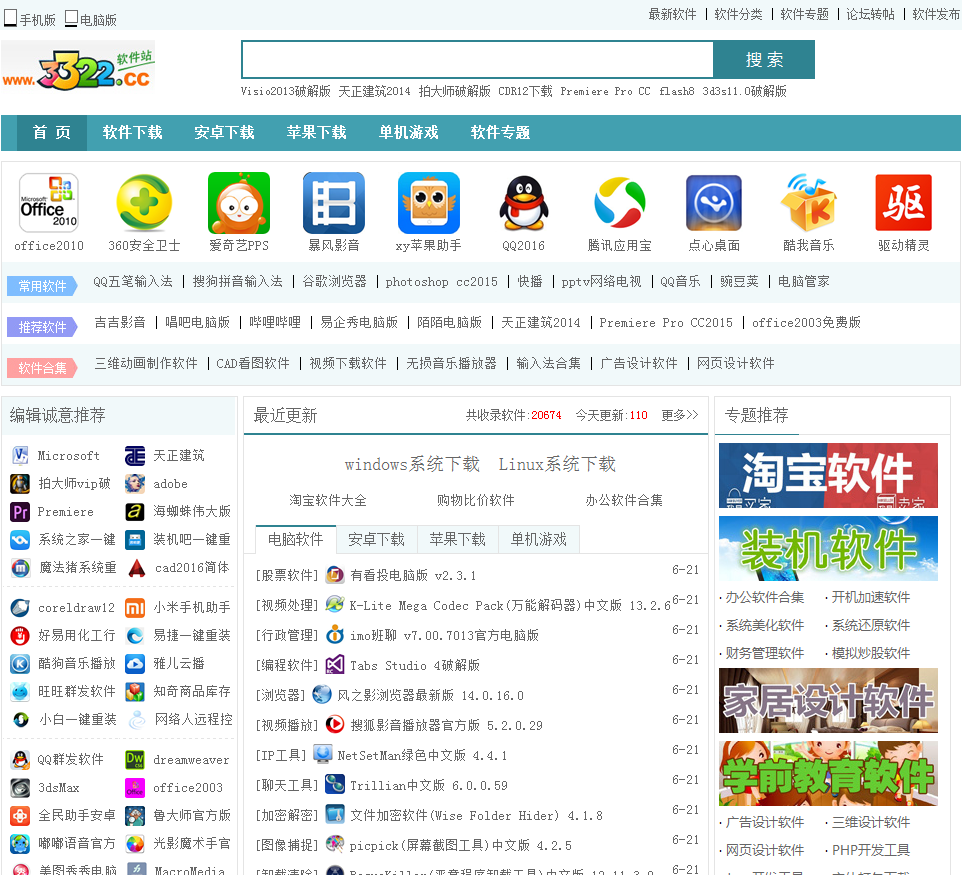
Task: Open the CAD看图软件 collection link
Action: pos(253,364)
